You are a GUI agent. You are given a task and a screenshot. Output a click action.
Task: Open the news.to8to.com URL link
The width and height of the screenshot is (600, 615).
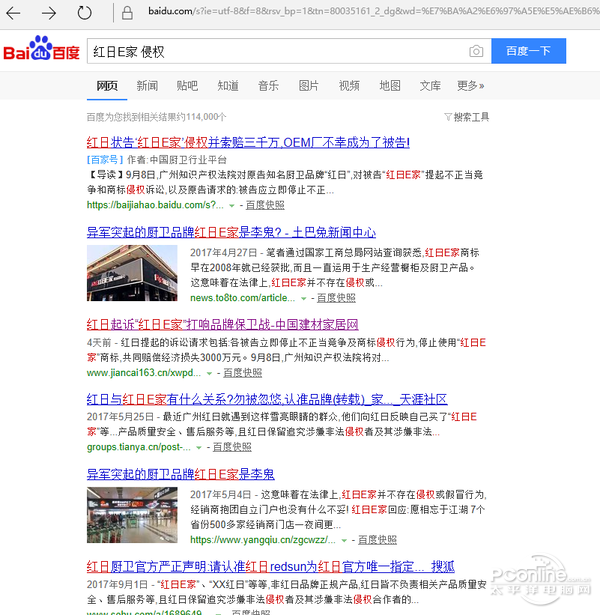243,298
